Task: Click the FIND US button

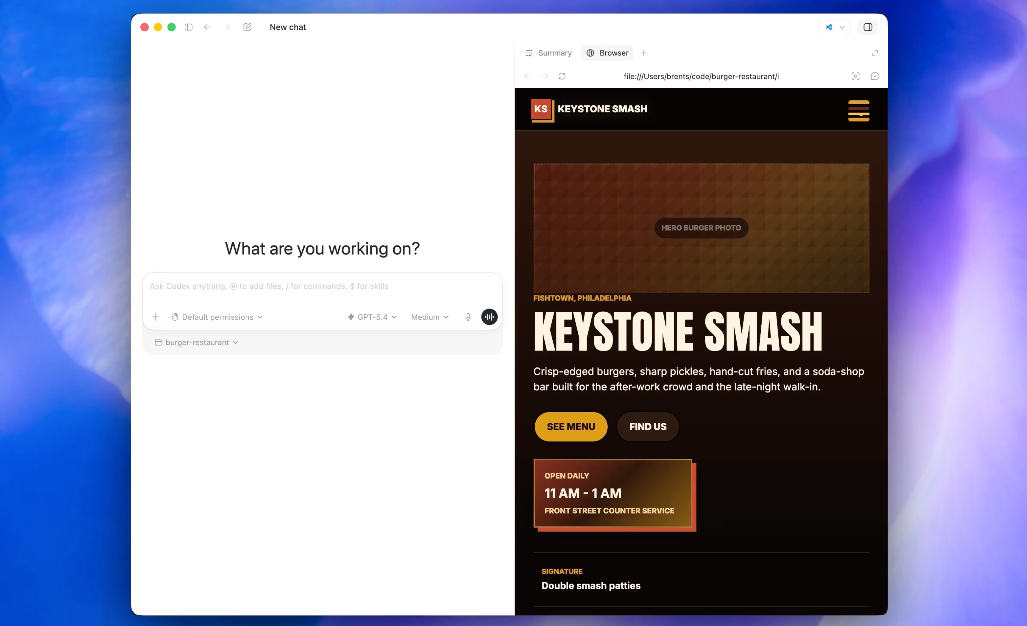Action: 647,427
